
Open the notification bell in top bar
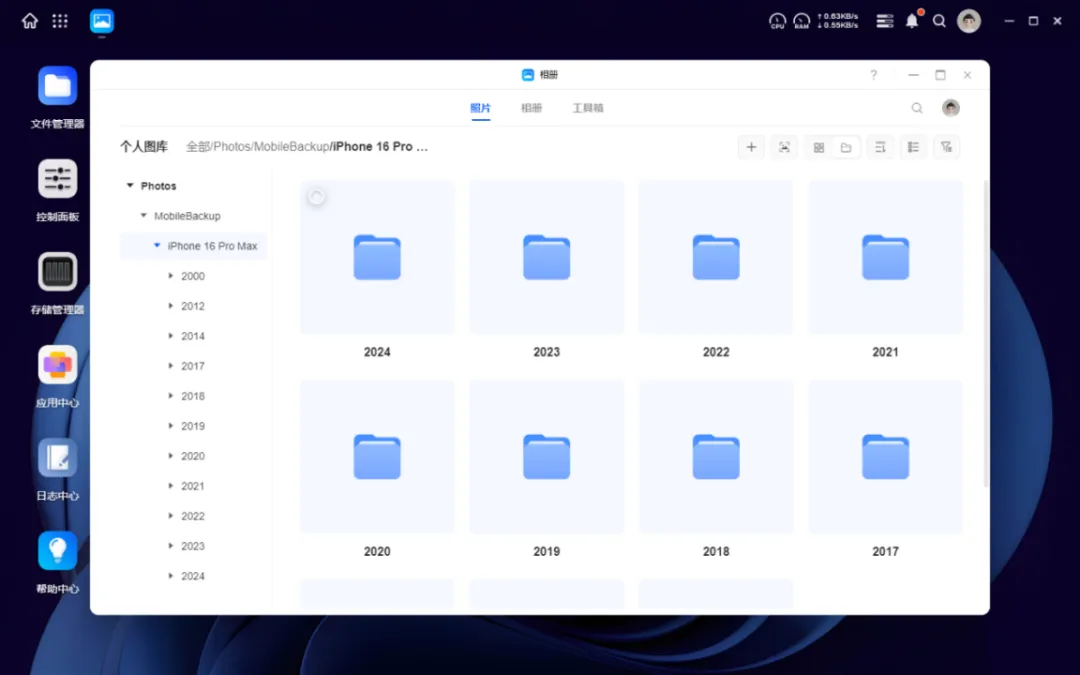[912, 21]
